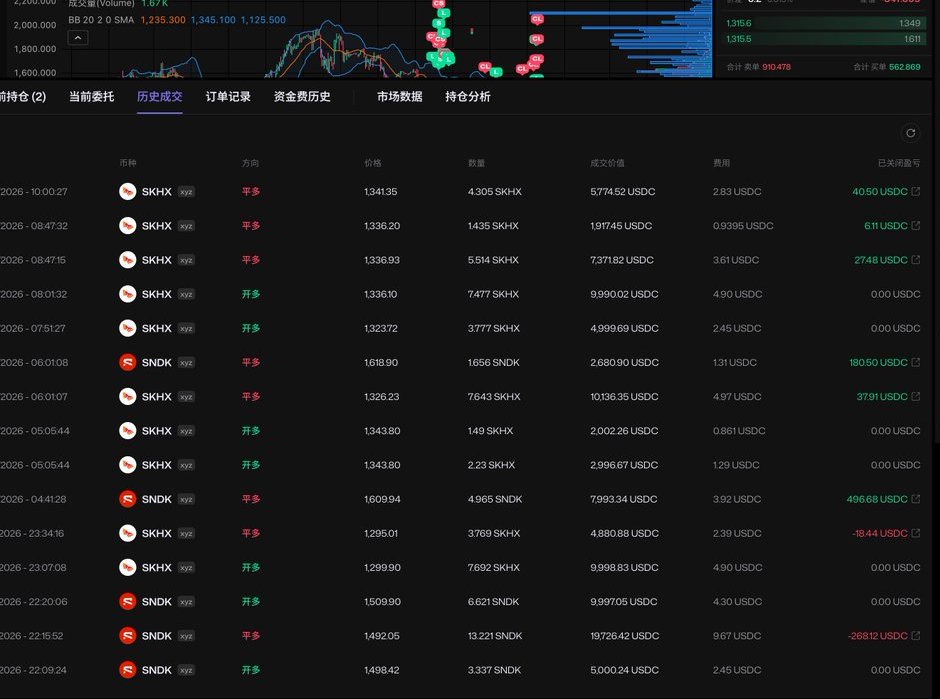Open share link for 180.50 USDC profit
Image resolution: width=940 pixels, height=699 pixels.
[915, 362]
